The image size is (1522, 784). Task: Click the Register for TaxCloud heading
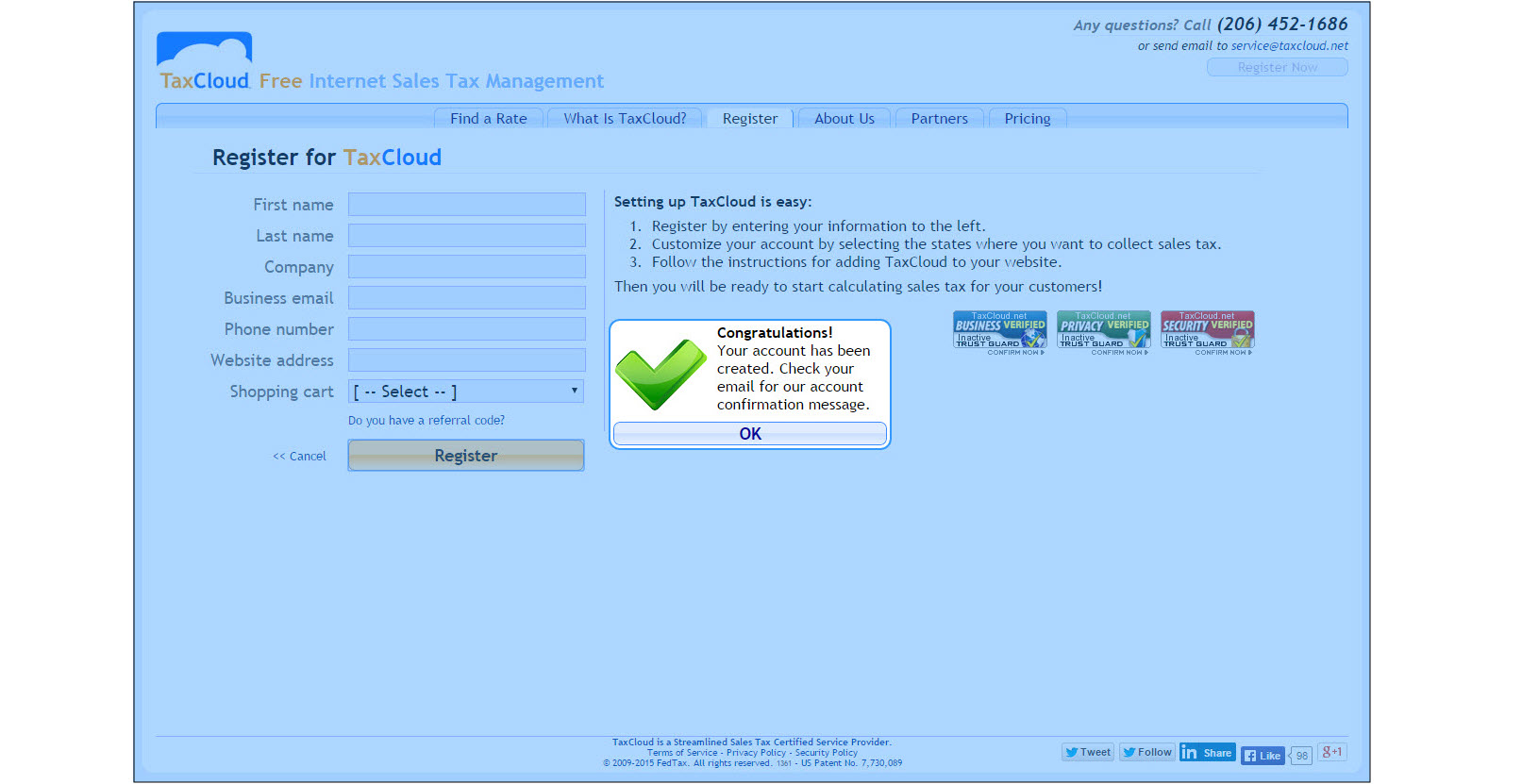326,158
